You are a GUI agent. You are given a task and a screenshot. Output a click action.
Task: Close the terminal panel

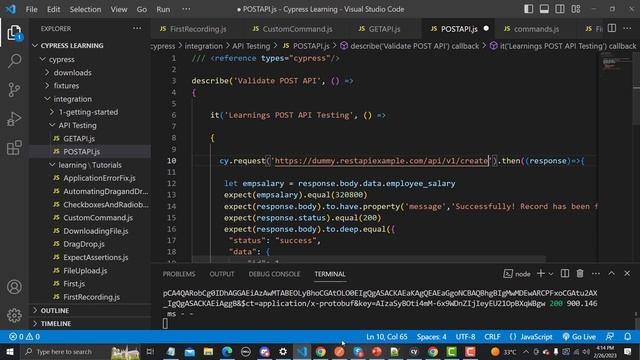click(x=627, y=273)
